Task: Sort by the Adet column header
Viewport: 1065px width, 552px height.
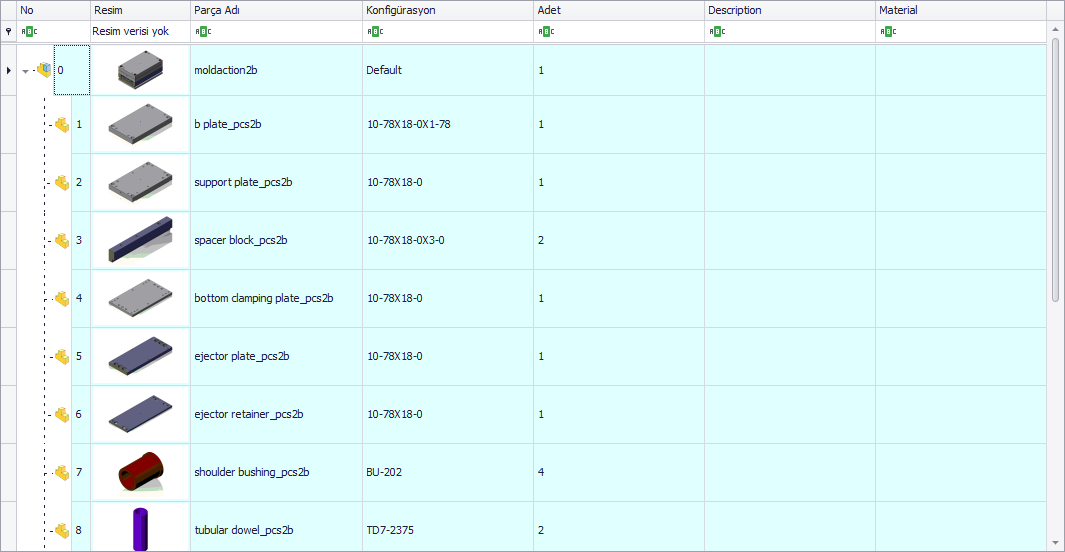Action: click(x=619, y=10)
